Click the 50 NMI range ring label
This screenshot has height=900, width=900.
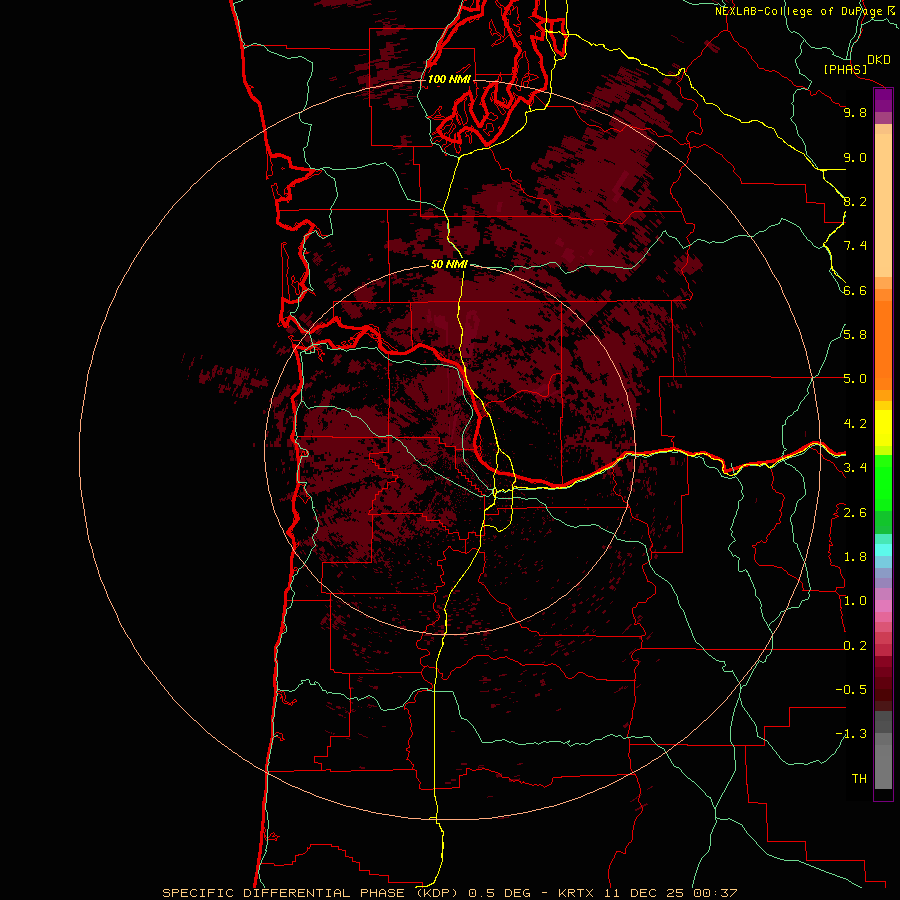(x=449, y=264)
